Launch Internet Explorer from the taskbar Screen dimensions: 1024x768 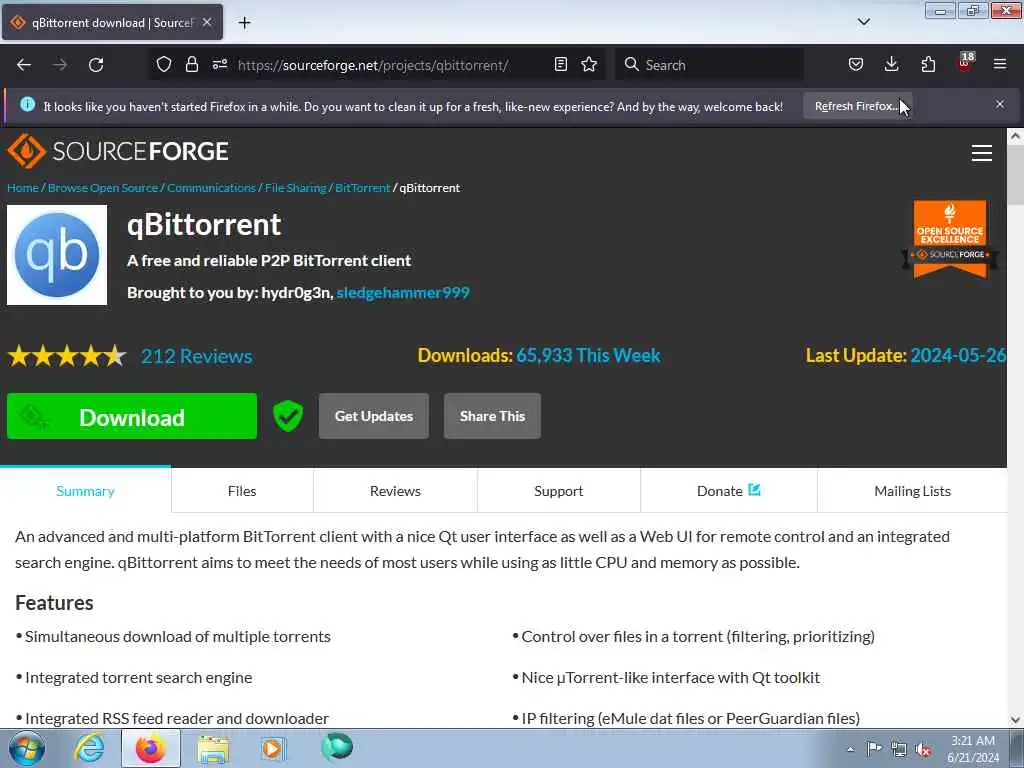(x=89, y=748)
